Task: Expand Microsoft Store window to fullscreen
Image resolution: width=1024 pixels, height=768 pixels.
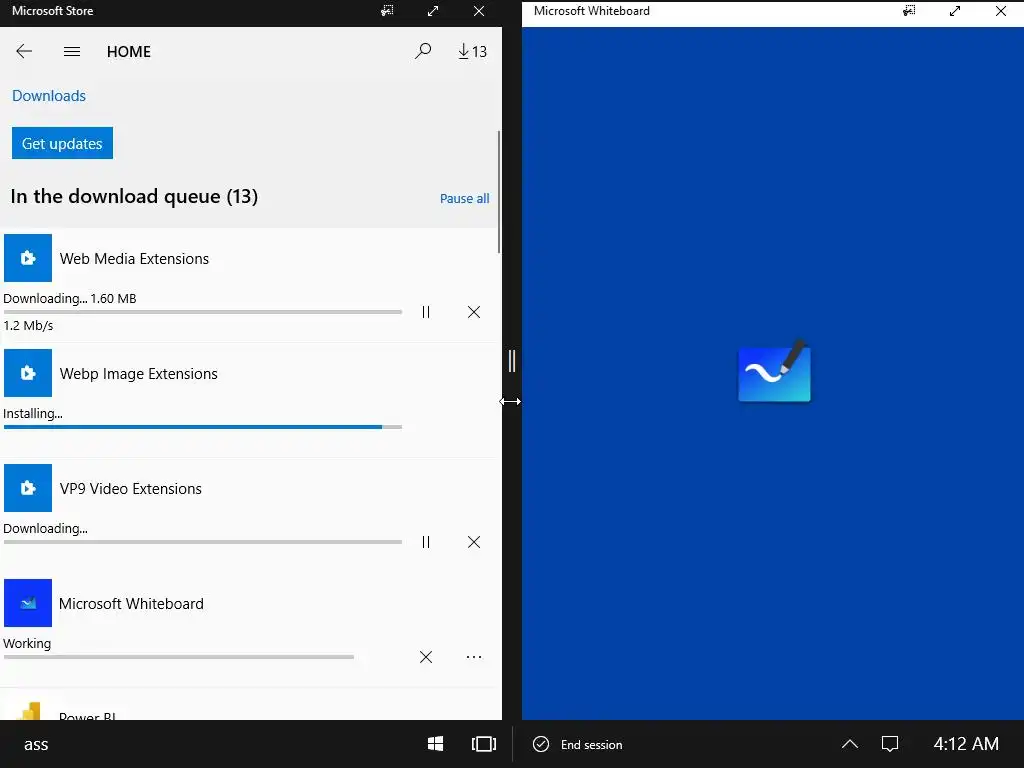Action: click(x=433, y=11)
